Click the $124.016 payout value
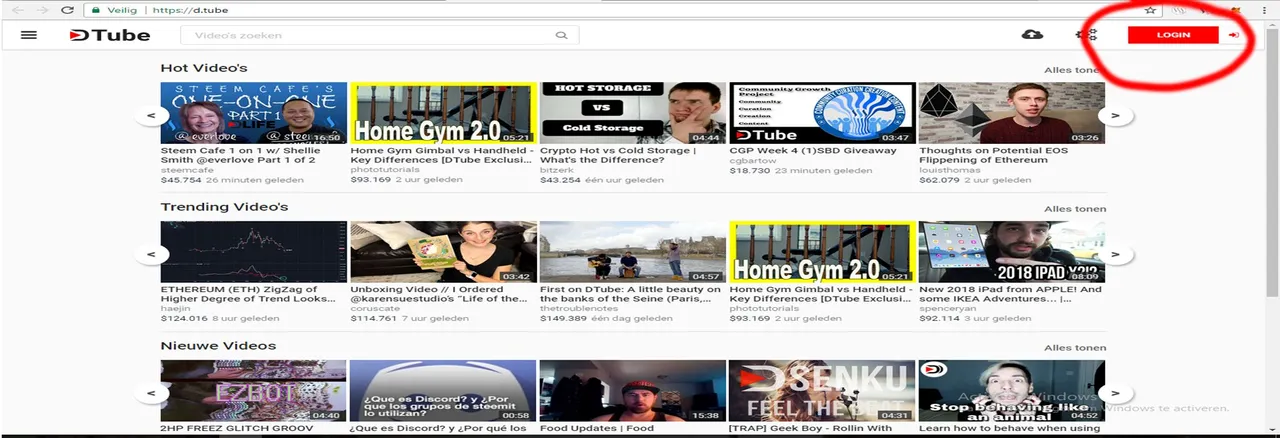 point(184,319)
